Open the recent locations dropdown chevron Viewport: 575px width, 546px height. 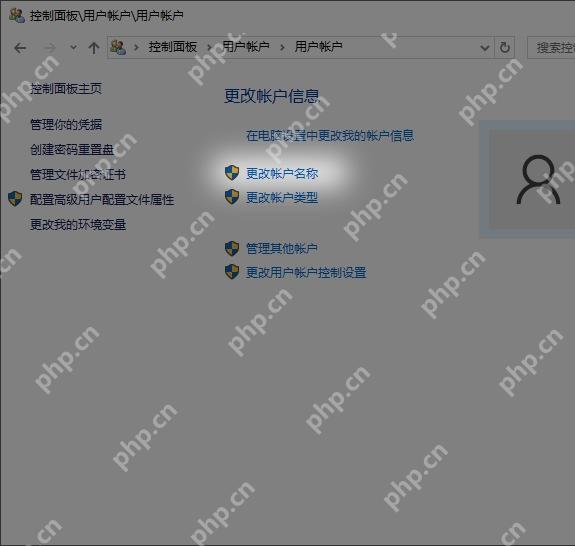(73, 47)
